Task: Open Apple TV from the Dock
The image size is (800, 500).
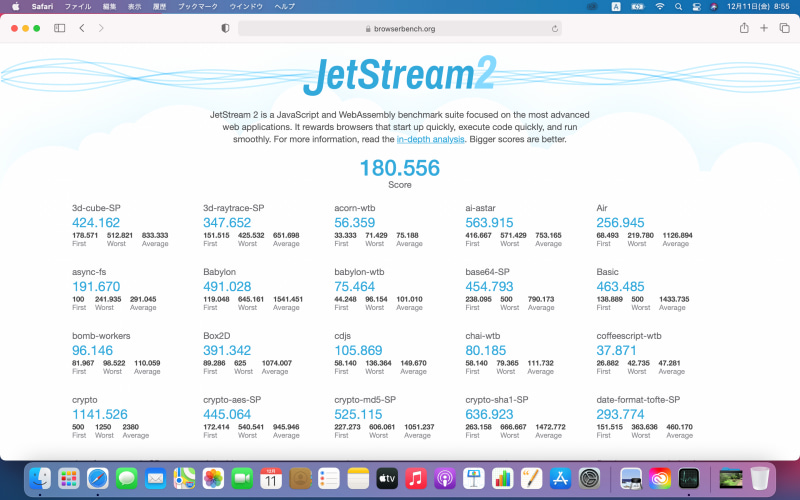Action: (x=387, y=479)
